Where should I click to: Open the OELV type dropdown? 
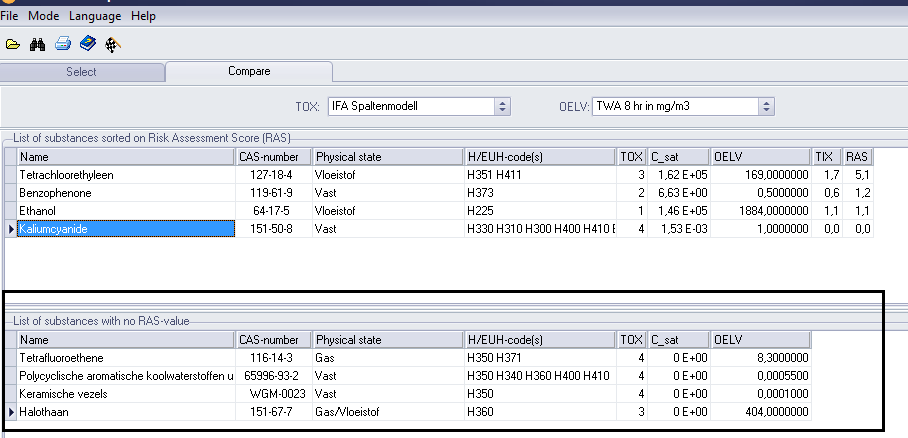pos(766,106)
